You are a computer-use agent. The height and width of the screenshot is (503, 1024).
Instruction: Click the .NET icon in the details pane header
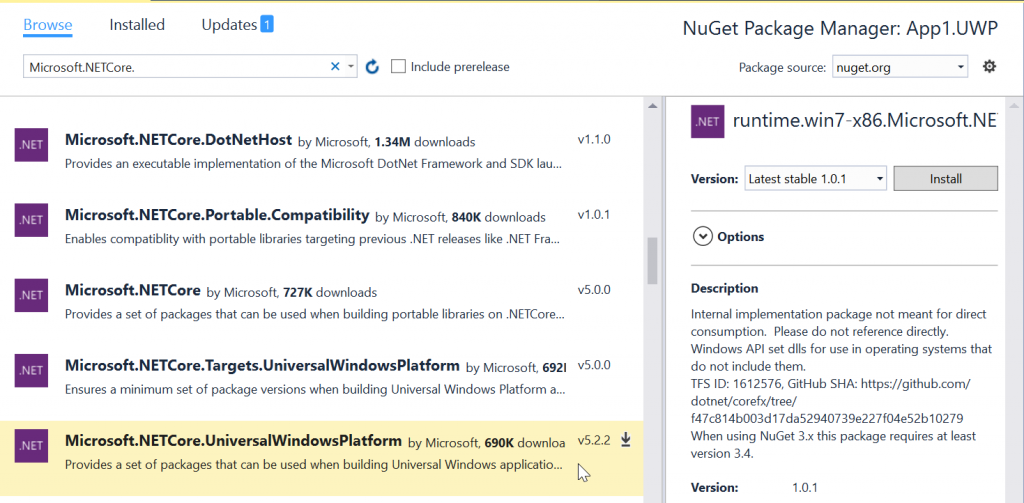pyautogui.click(x=707, y=122)
